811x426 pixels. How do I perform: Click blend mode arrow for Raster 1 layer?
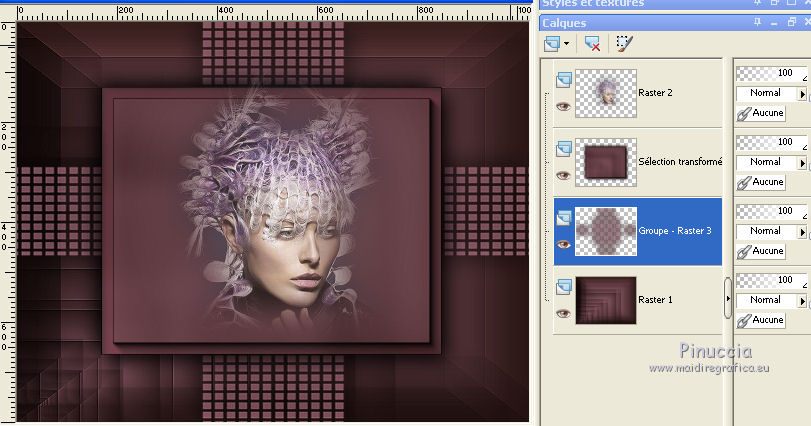click(x=802, y=301)
